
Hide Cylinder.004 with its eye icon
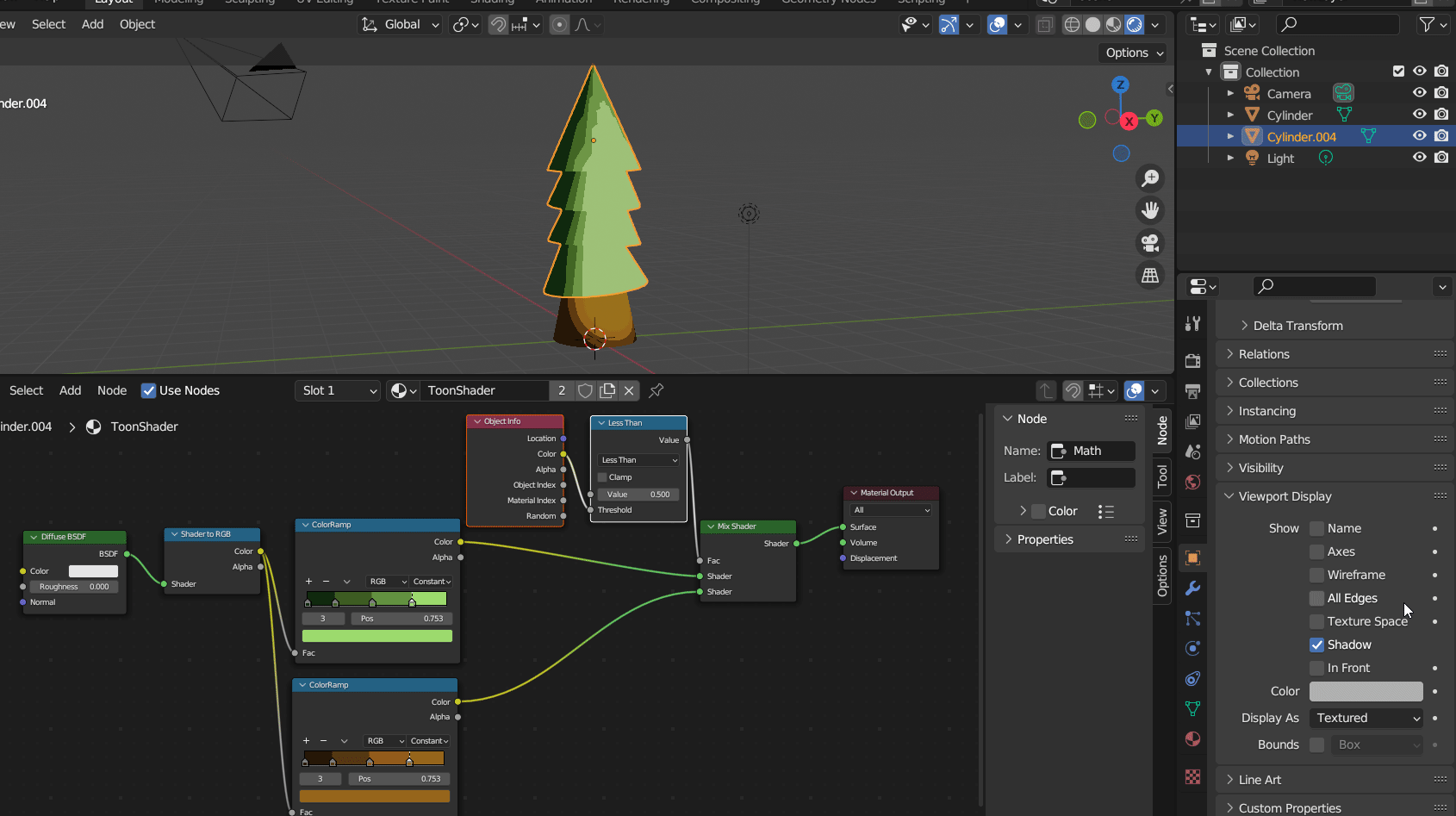click(x=1419, y=136)
